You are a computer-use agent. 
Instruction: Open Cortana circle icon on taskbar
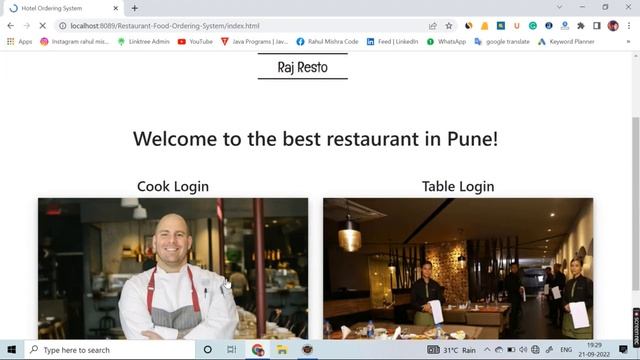point(207,350)
